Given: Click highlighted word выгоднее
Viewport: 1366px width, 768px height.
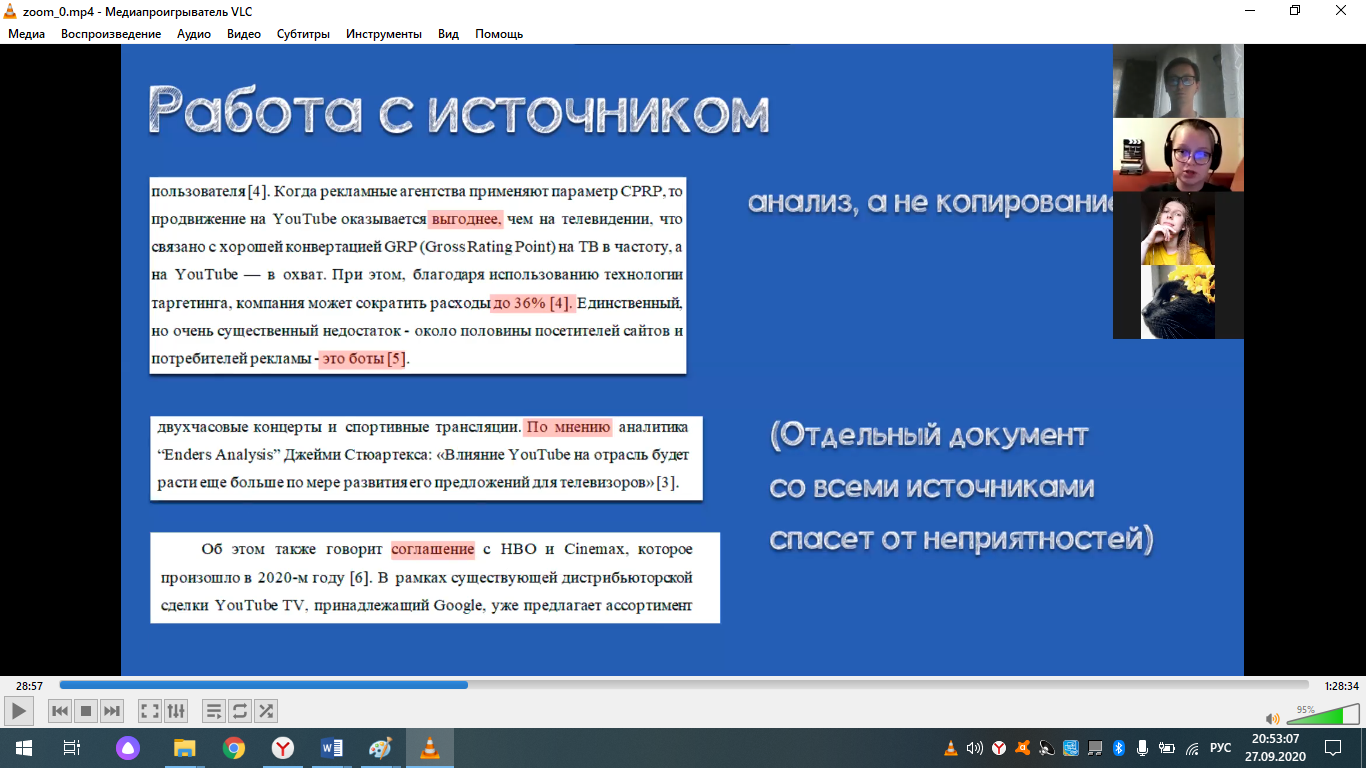Looking at the screenshot, I should coord(466,219).
